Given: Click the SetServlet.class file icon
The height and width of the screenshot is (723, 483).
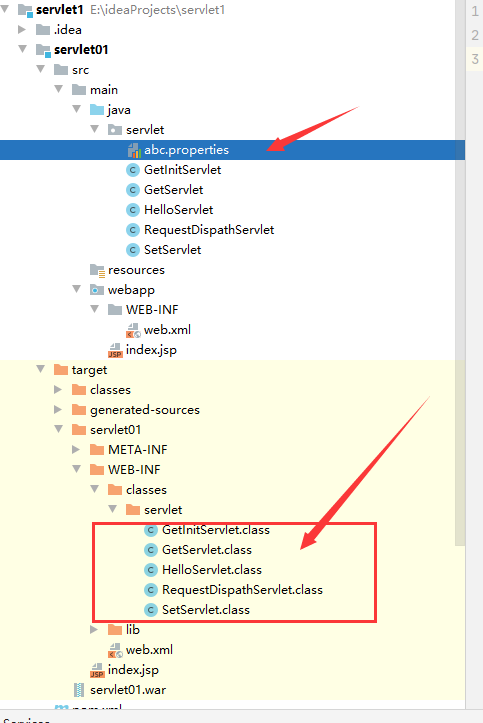Looking at the screenshot, I should 151,610.
